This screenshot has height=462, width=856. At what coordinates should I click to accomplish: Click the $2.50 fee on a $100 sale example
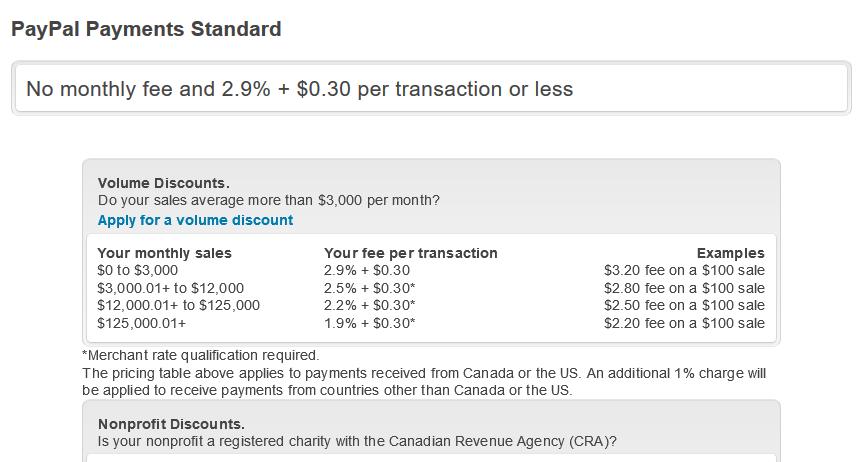[x=684, y=305]
